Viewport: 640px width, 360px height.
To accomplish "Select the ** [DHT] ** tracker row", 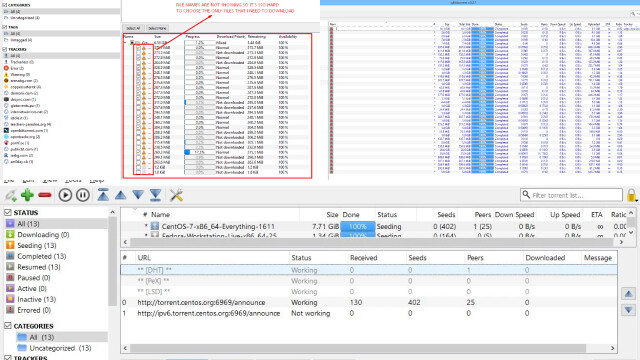I will (x=369, y=270).
